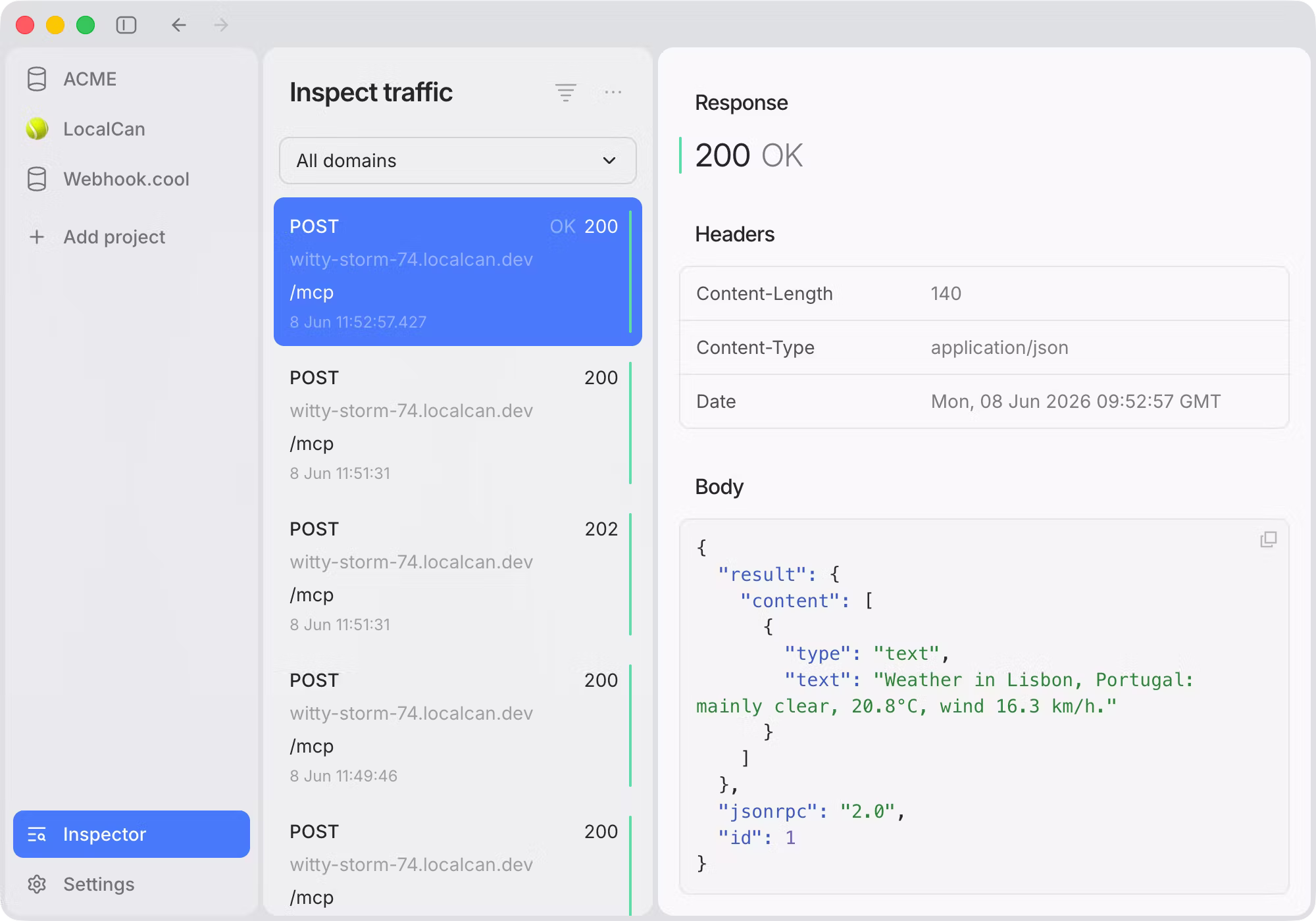Go forward with the right arrow
This screenshot has width=1316, height=921.
click(221, 25)
